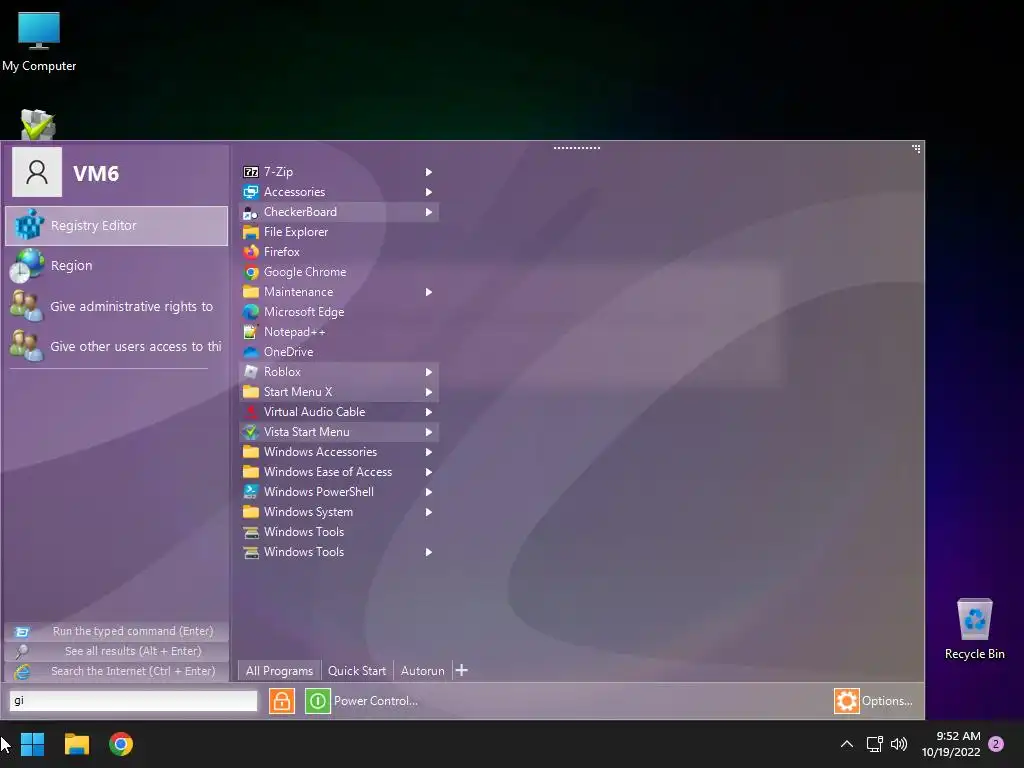Click the CheckerBoard icon

point(251,212)
